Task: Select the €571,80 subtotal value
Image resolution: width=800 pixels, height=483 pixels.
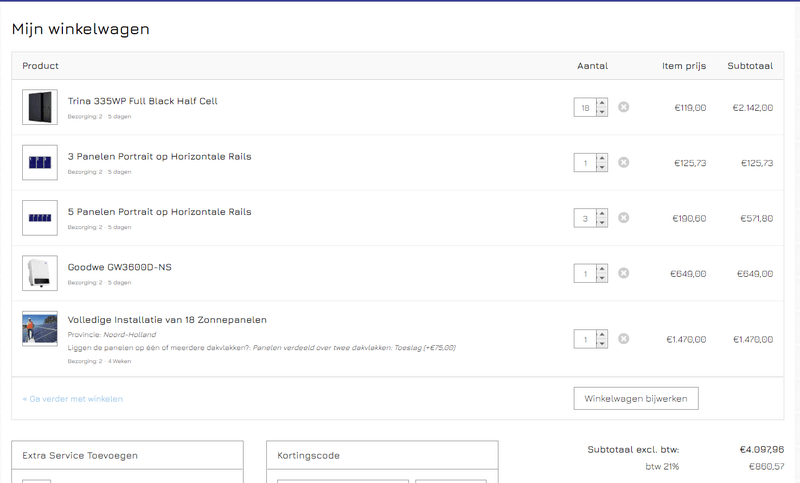Action: [757, 218]
